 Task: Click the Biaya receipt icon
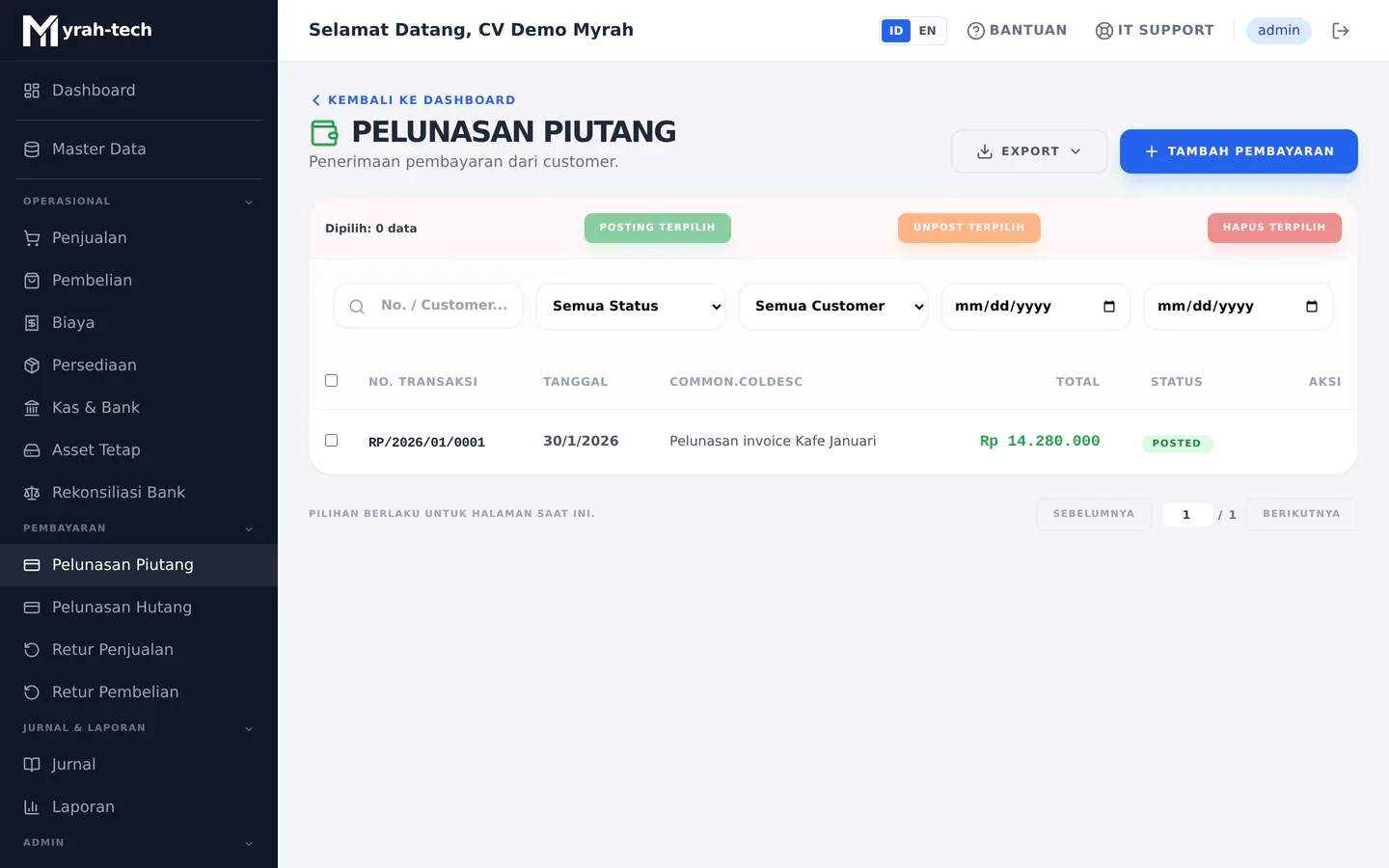point(32,323)
